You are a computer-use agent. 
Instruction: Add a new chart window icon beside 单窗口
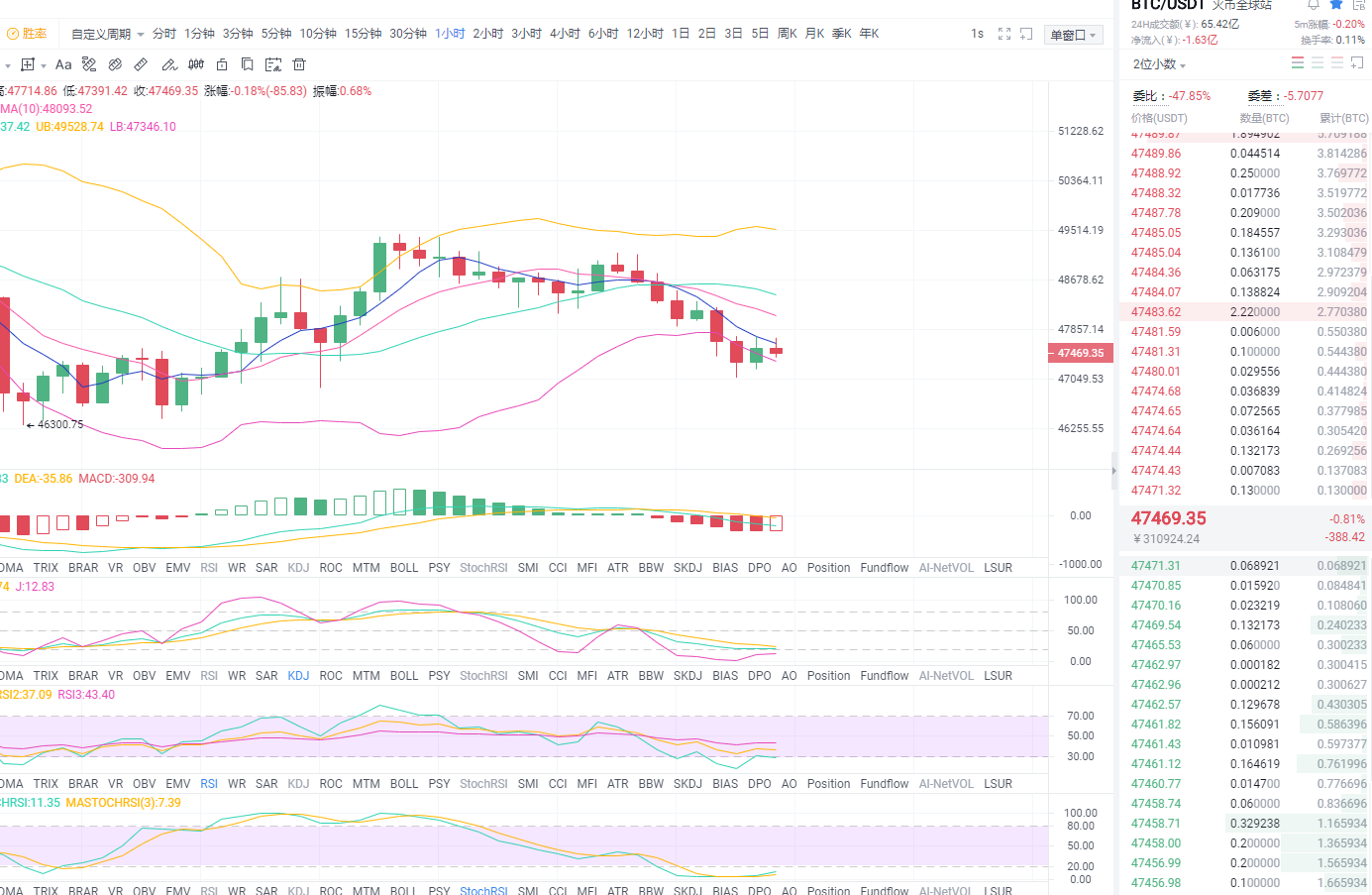point(1026,34)
